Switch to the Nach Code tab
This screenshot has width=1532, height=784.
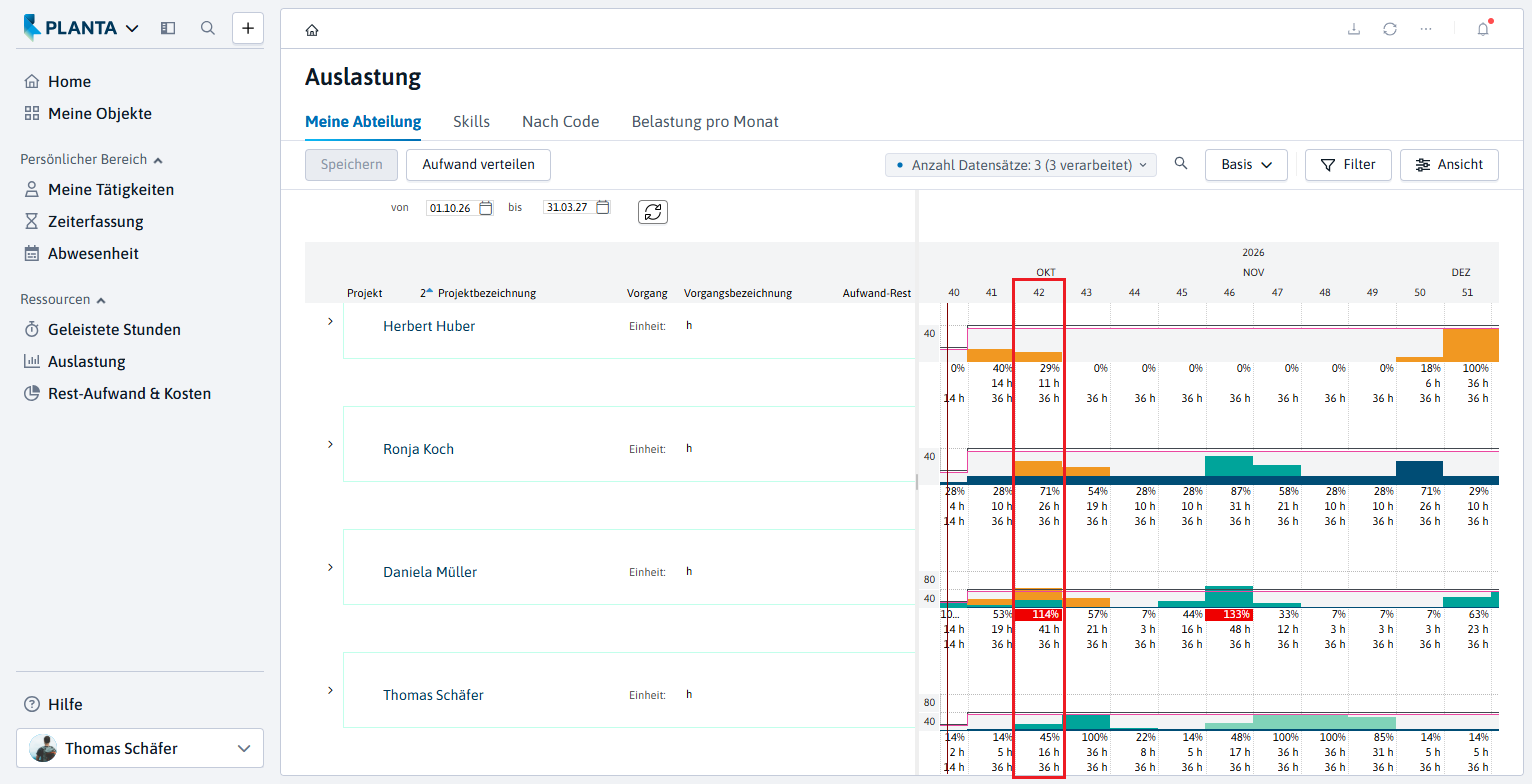pos(561,122)
